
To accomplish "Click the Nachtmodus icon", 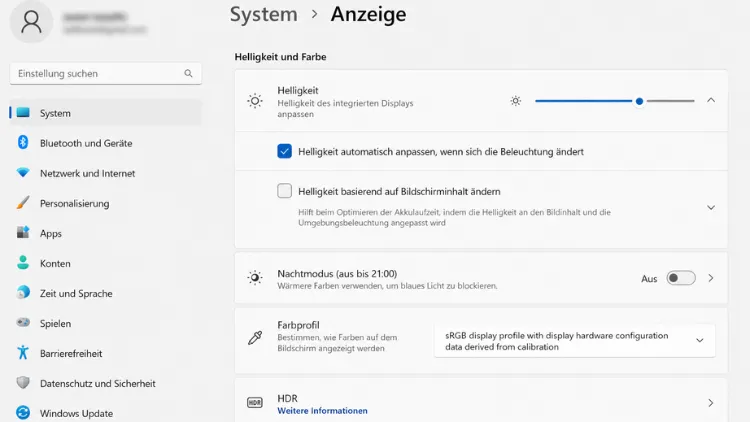I will (x=255, y=278).
